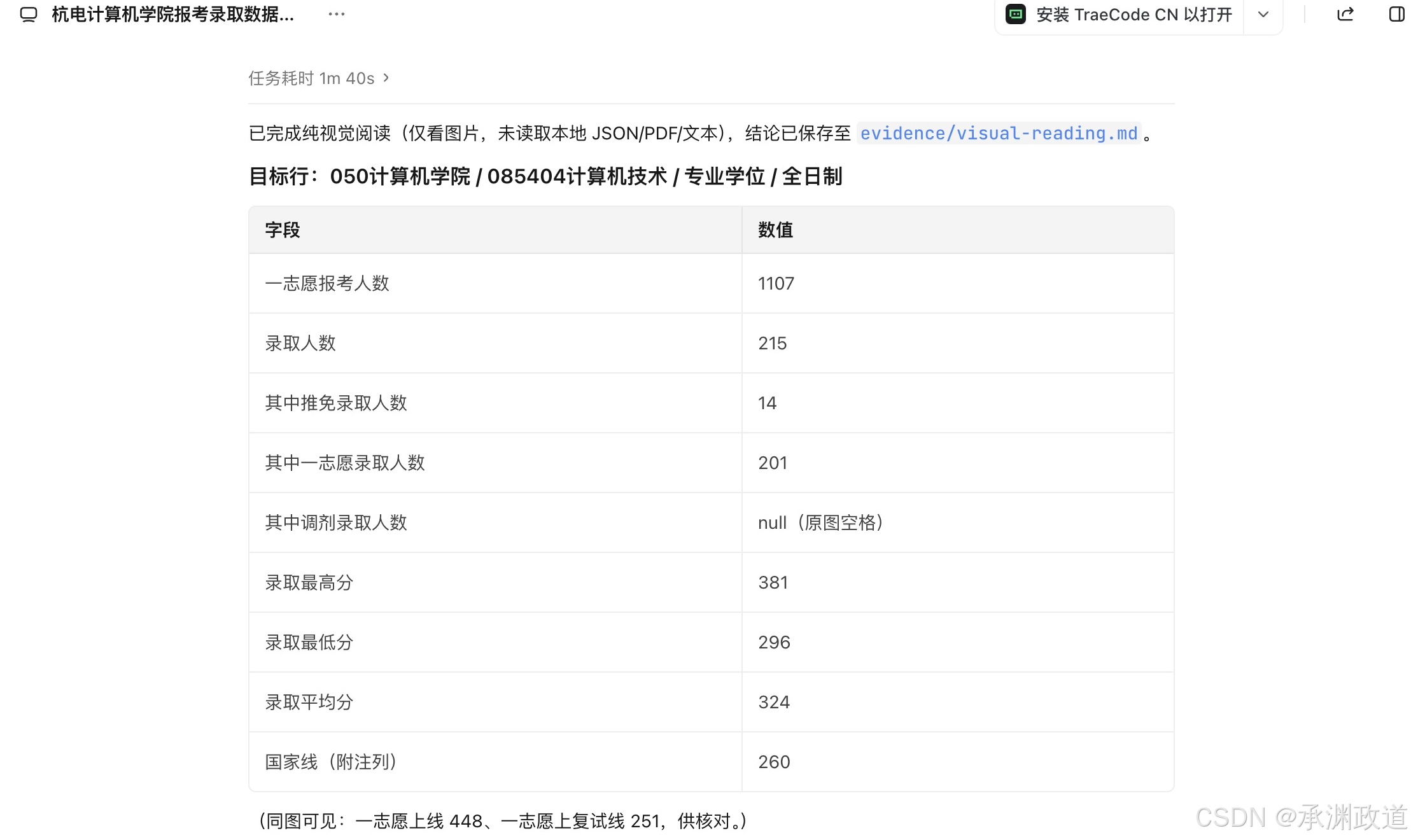Click the value 14
This screenshot has width=1411, height=840.
tap(767, 403)
